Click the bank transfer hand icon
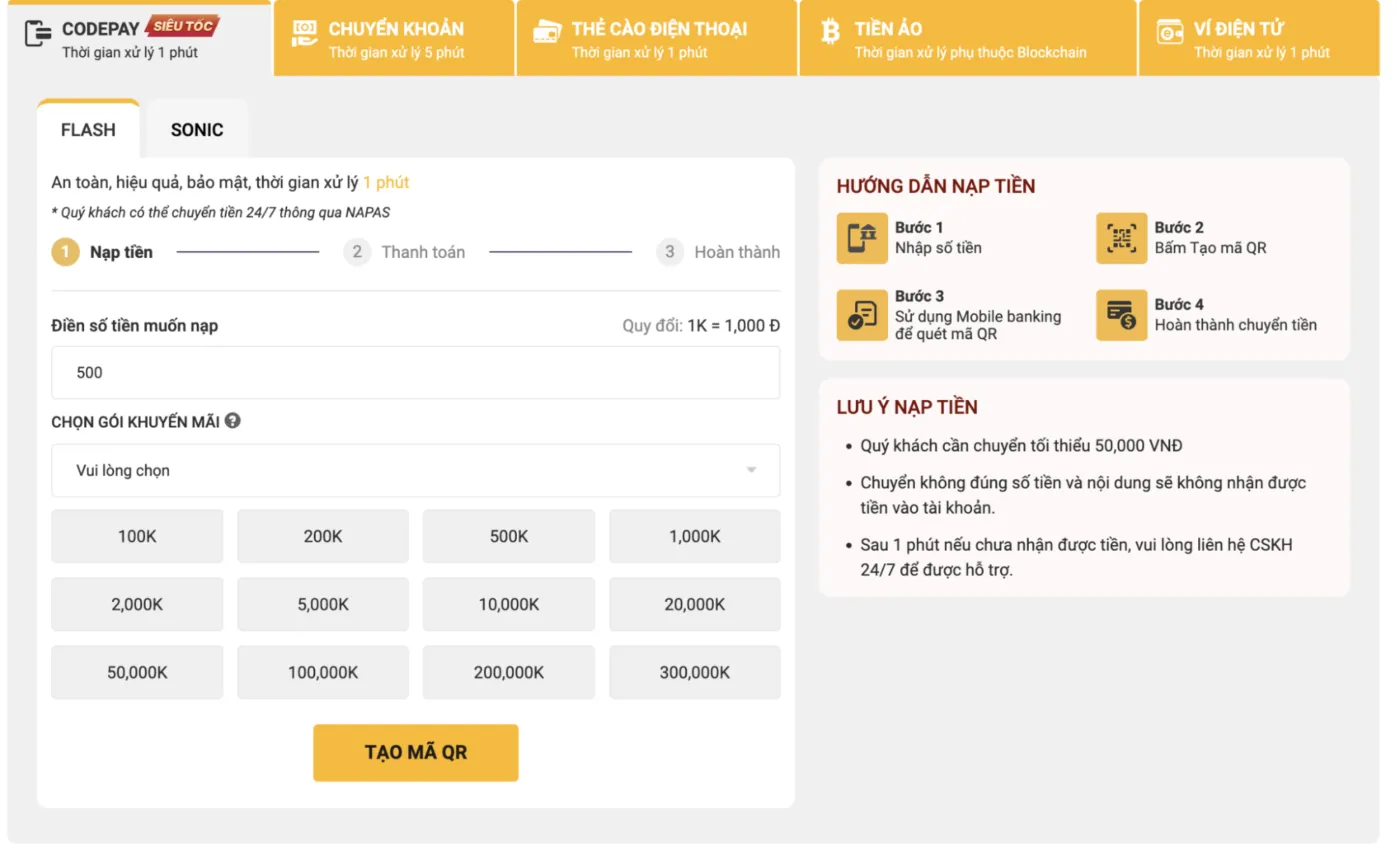Screen dimensions: 1400x857 [x=304, y=33]
